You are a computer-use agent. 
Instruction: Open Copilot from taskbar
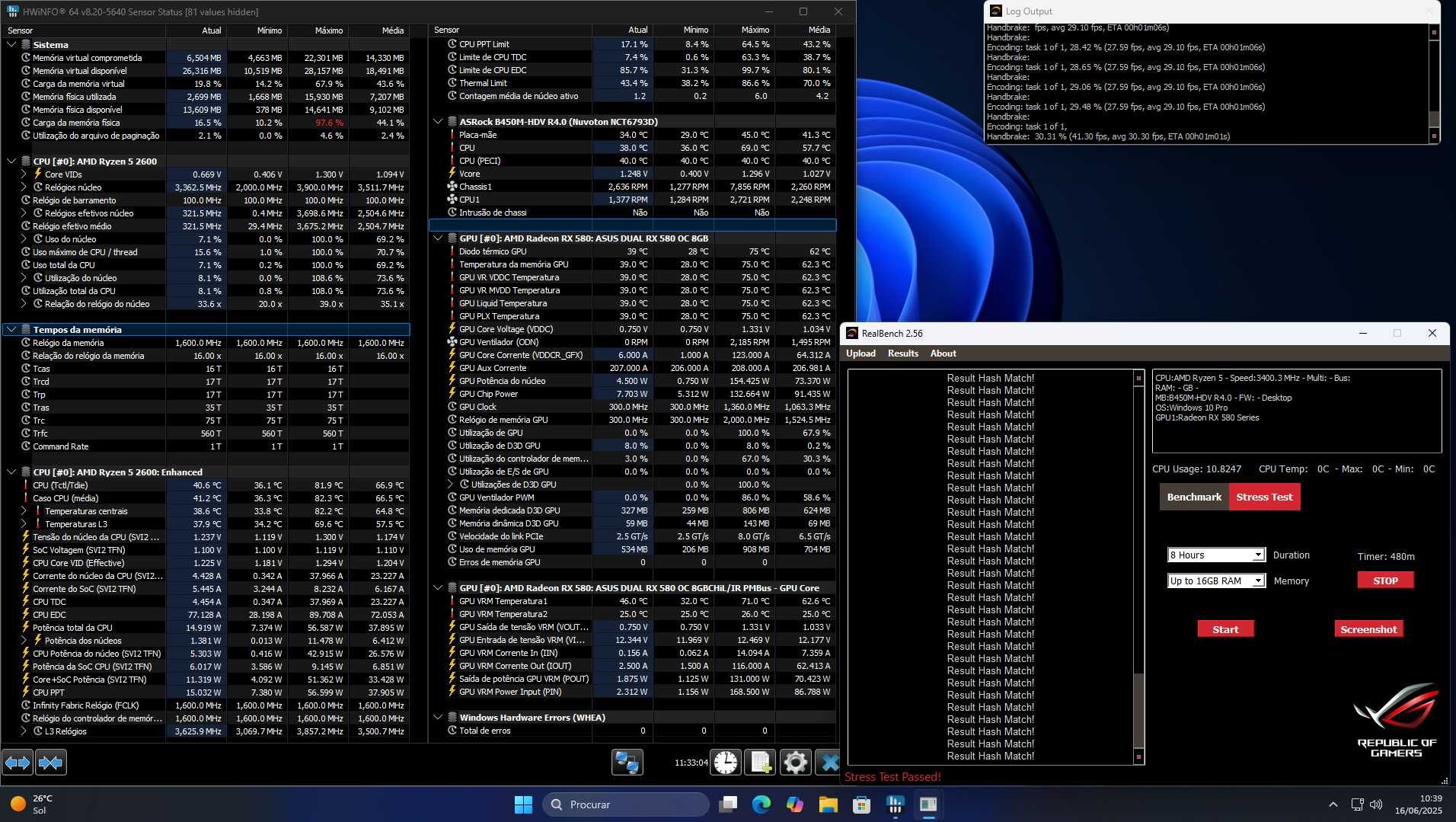click(x=795, y=804)
